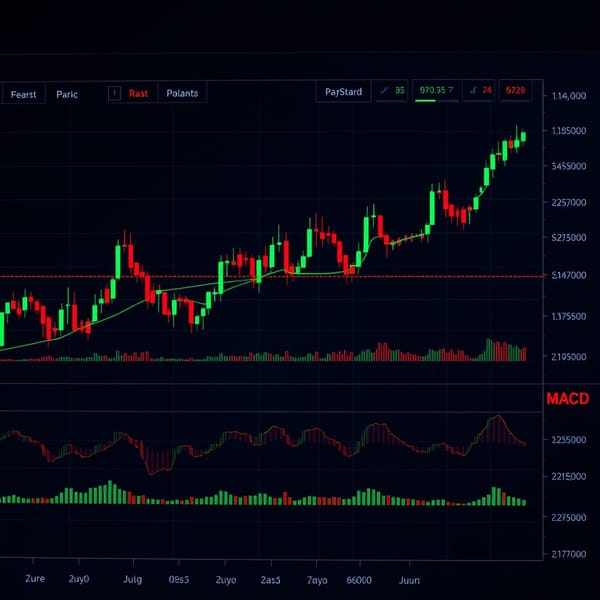The height and width of the screenshot is (600, 600).
Task: Click the 1,185000 price axis label
Action: [569, 131]
